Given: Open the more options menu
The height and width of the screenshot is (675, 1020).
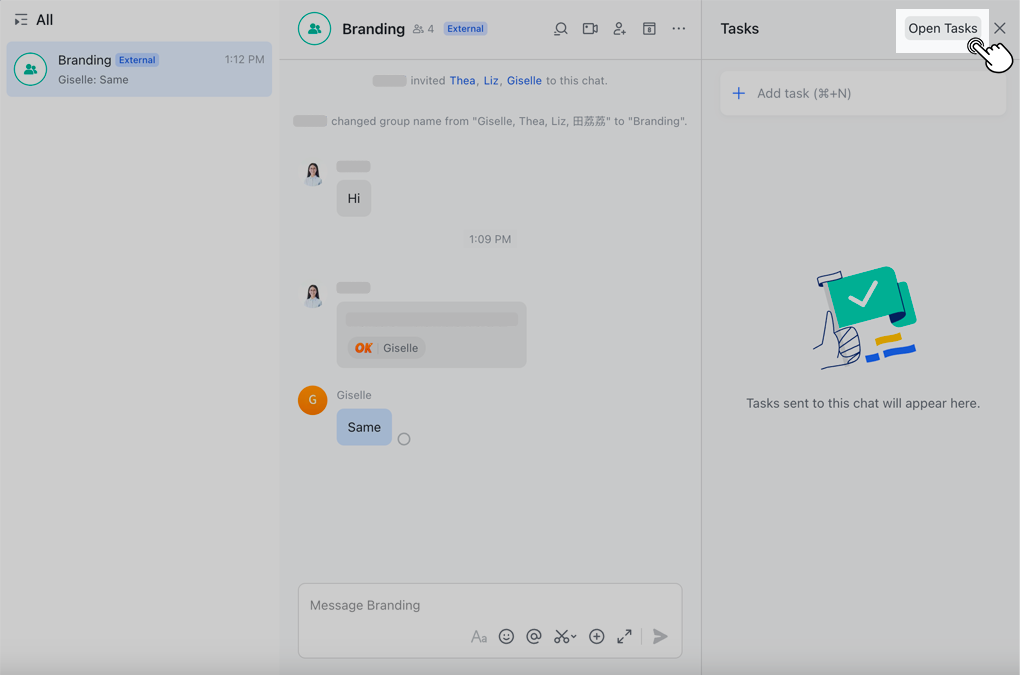Looking at the screenshot, I should (x=679, y=29).
